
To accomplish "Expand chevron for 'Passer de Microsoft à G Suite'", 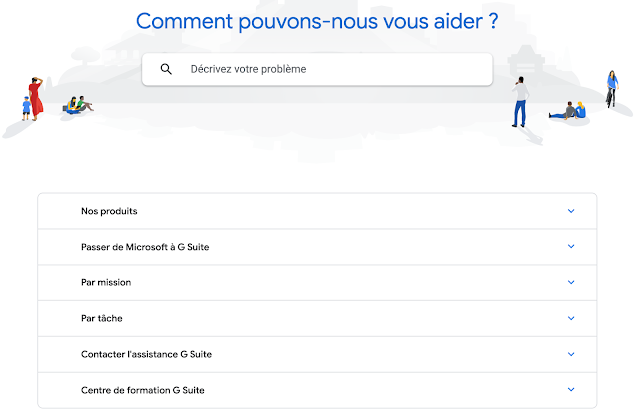I will tap(571, 247).
